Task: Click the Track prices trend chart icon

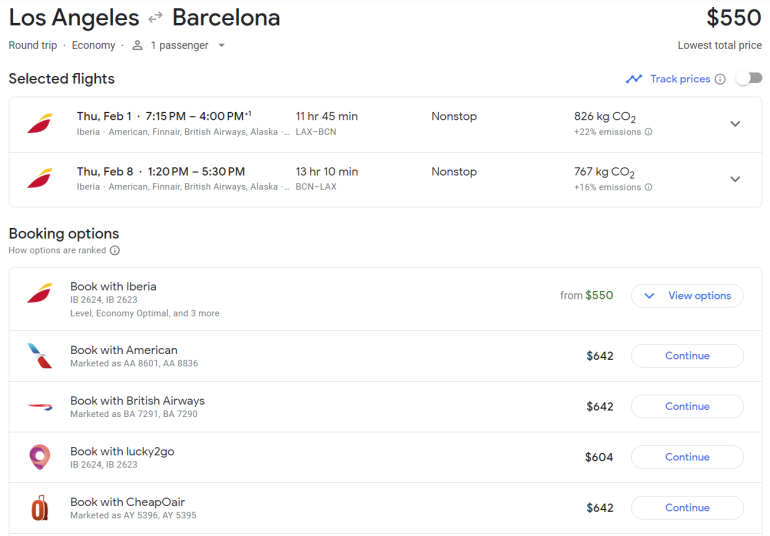Action: [634, 79]
